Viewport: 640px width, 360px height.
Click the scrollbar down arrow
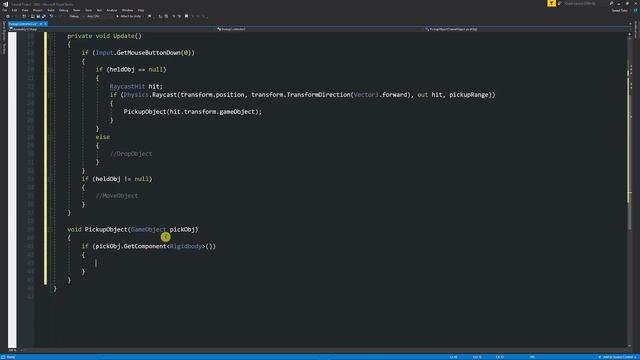[629, 345]
